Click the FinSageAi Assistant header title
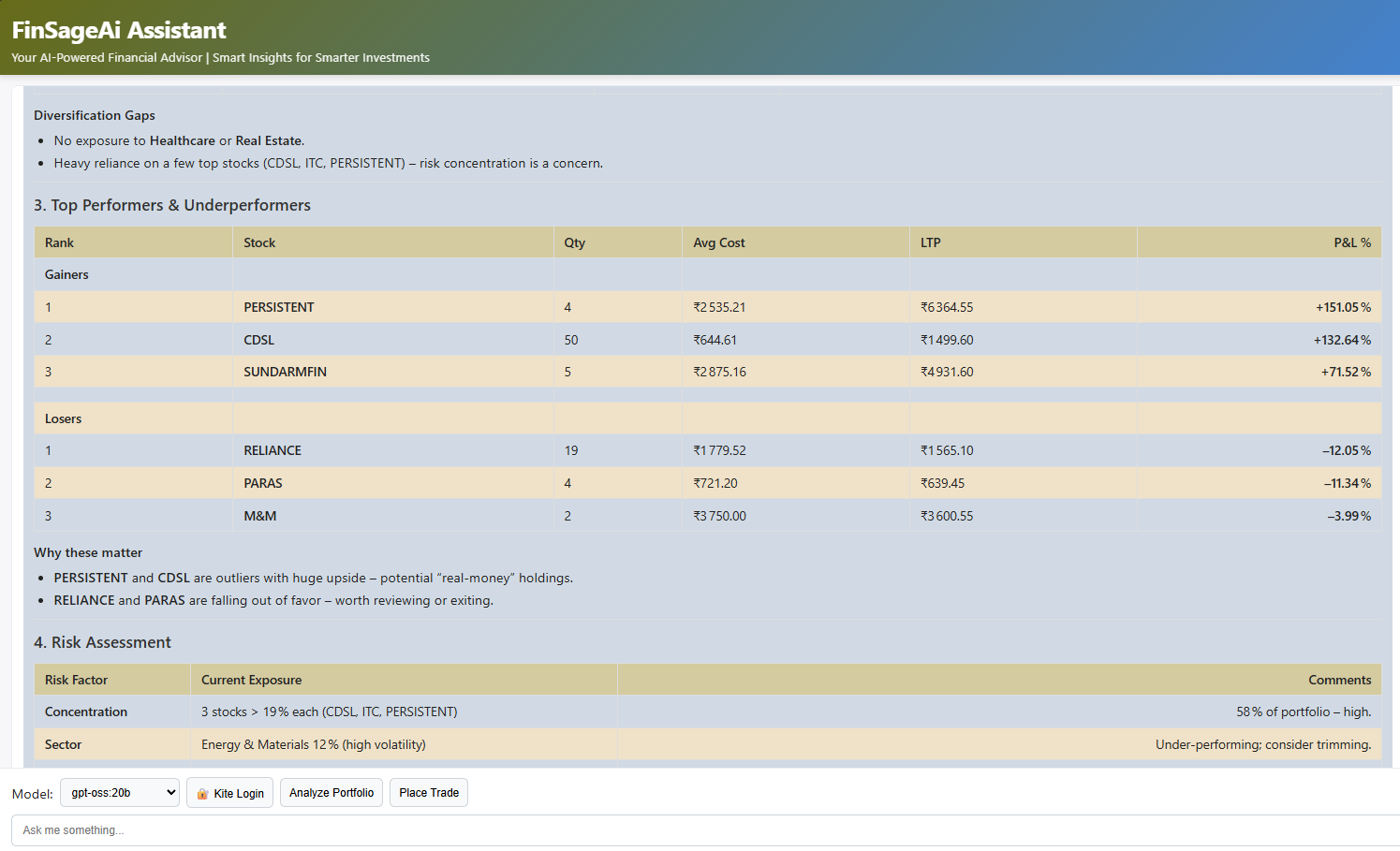The width and height of the screenshot is (1400, 851). (117, 30)
